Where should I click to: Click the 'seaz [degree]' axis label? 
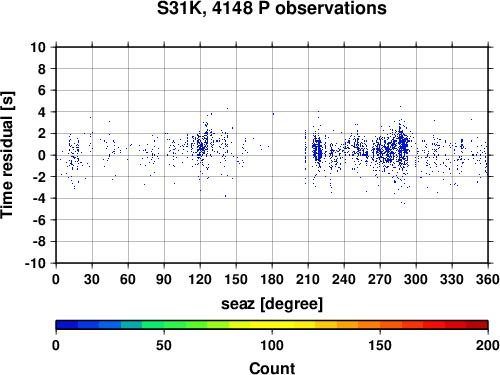point(272,304)
